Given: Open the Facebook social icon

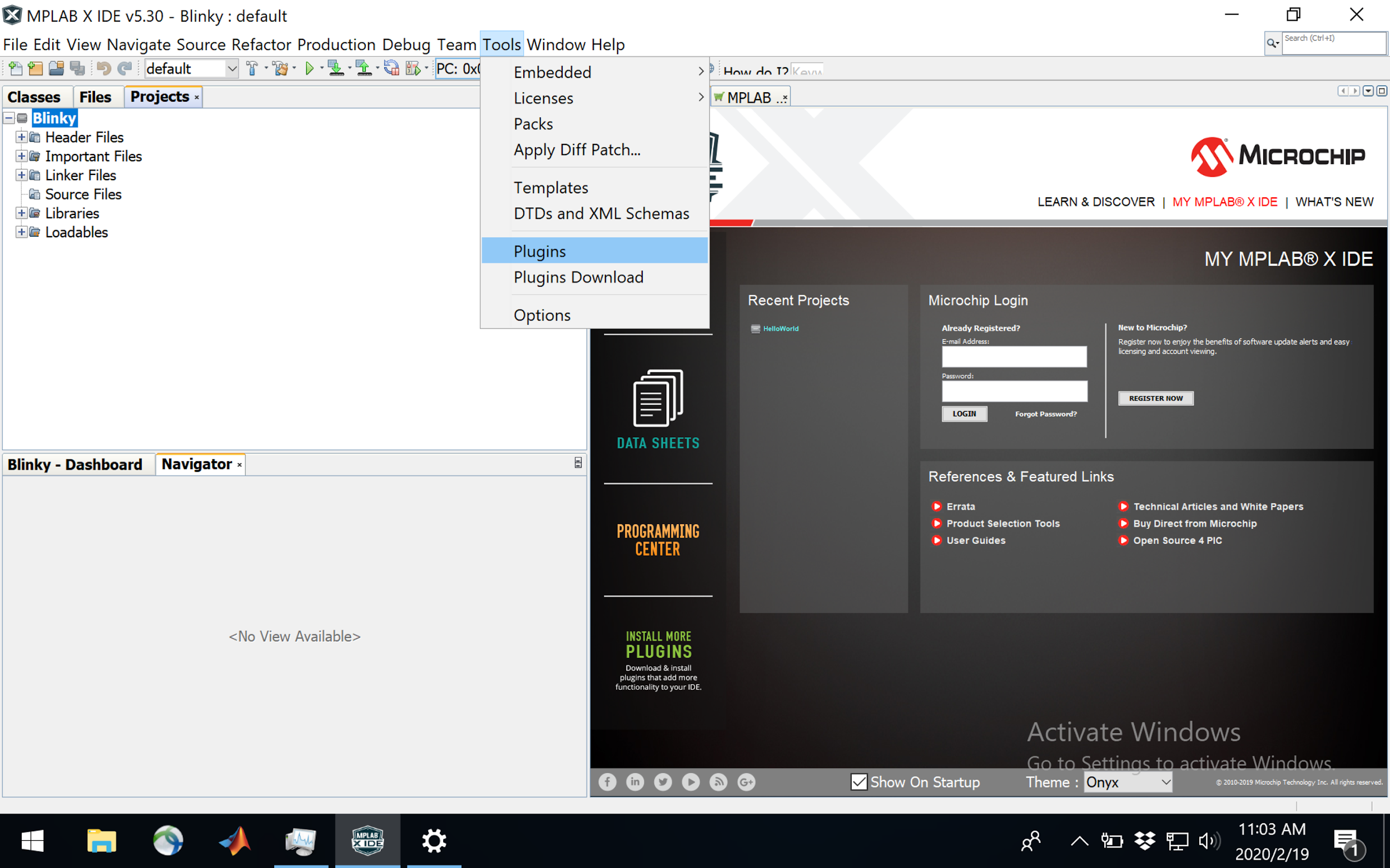Looking at the screenshot, I should pos(607,782).
